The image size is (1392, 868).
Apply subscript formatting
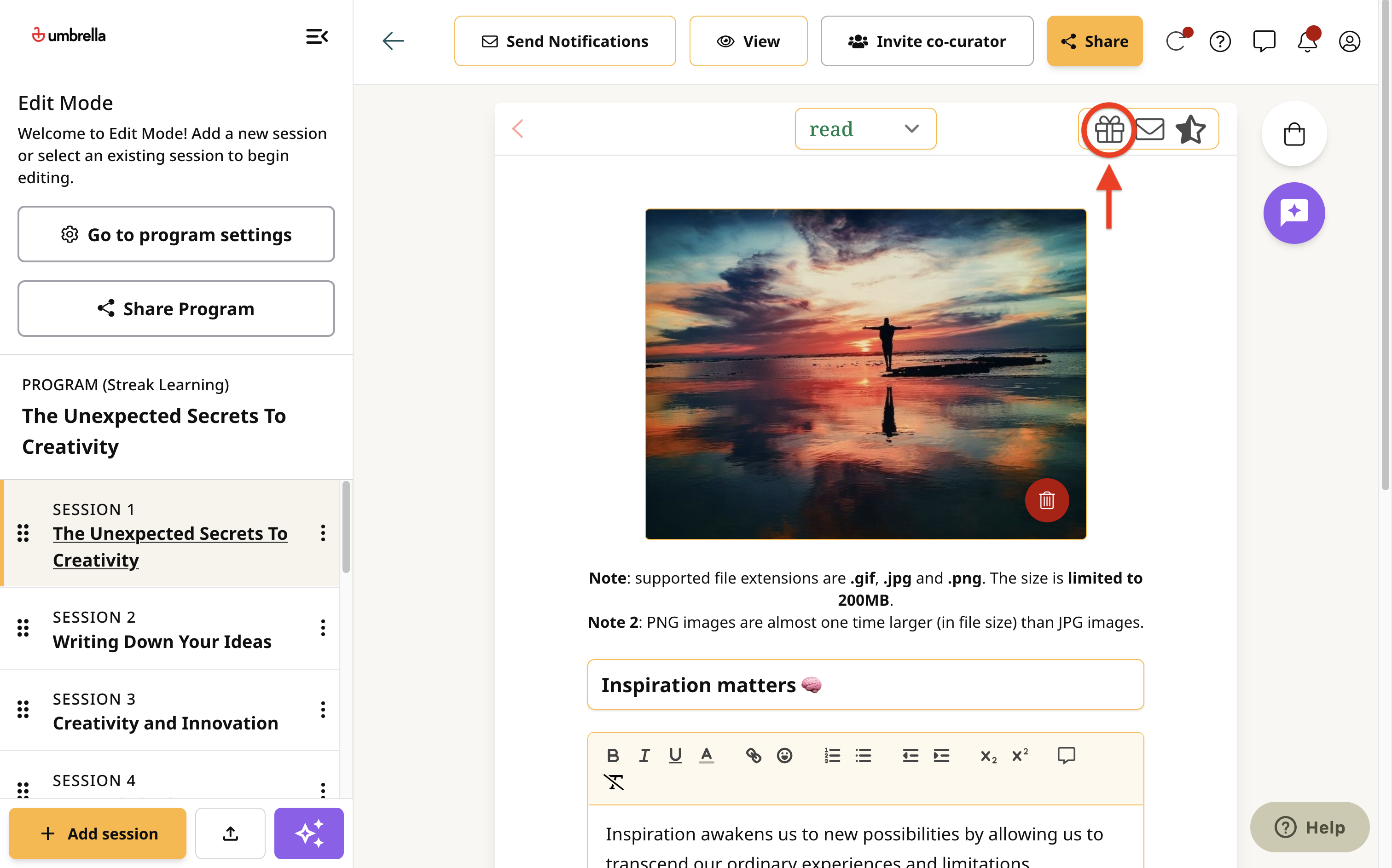click(988, 756)
